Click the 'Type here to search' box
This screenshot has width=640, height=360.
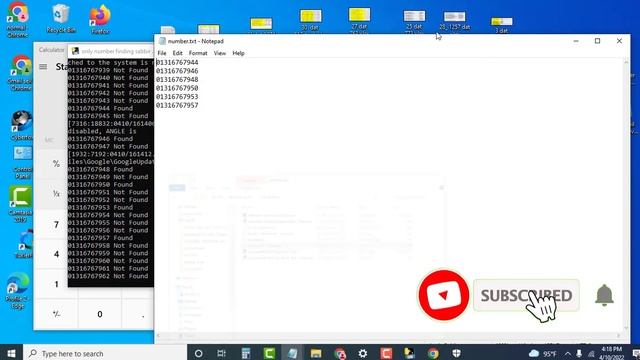click(x=105, y=353)
